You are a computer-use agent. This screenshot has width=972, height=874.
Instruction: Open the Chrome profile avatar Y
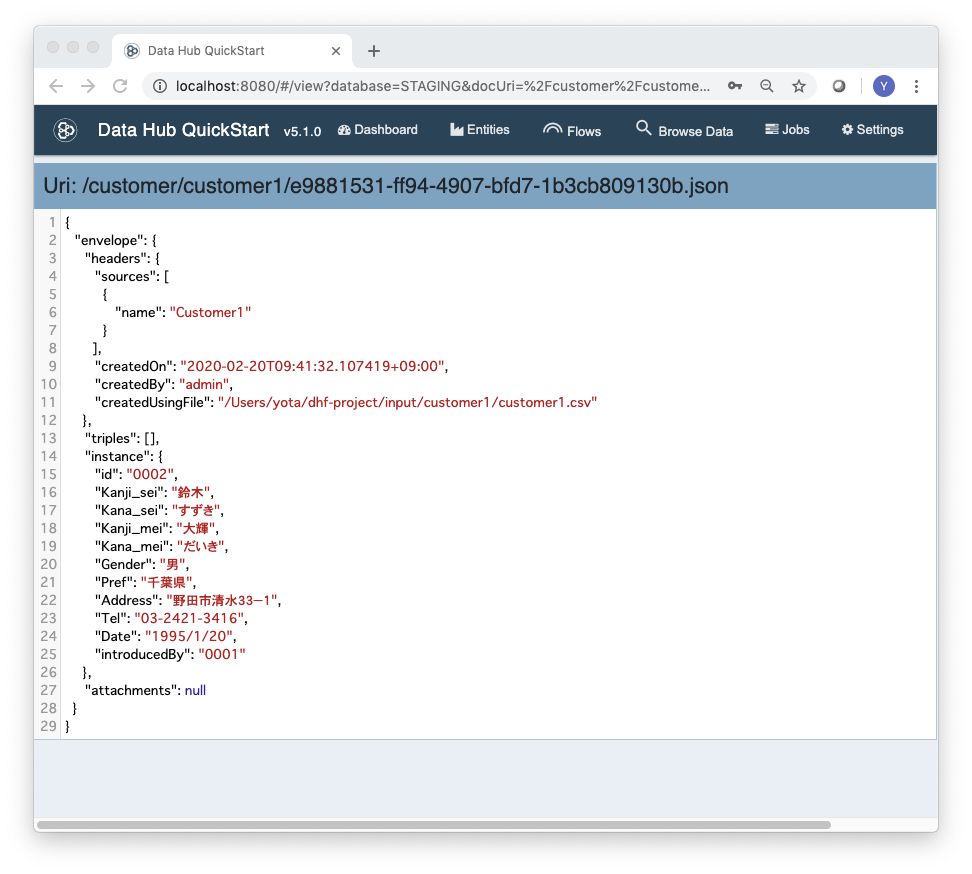(883, 86)
